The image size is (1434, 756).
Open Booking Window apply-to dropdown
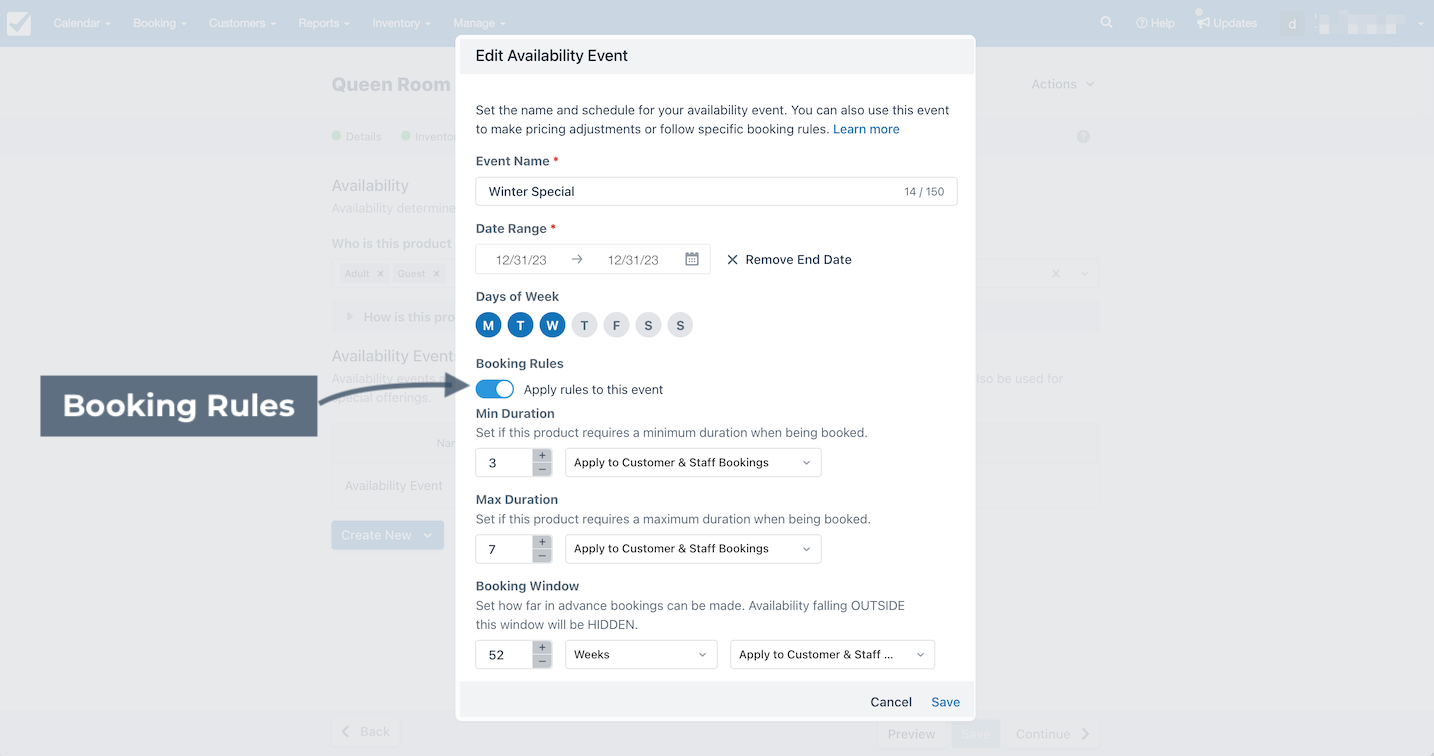832,655
